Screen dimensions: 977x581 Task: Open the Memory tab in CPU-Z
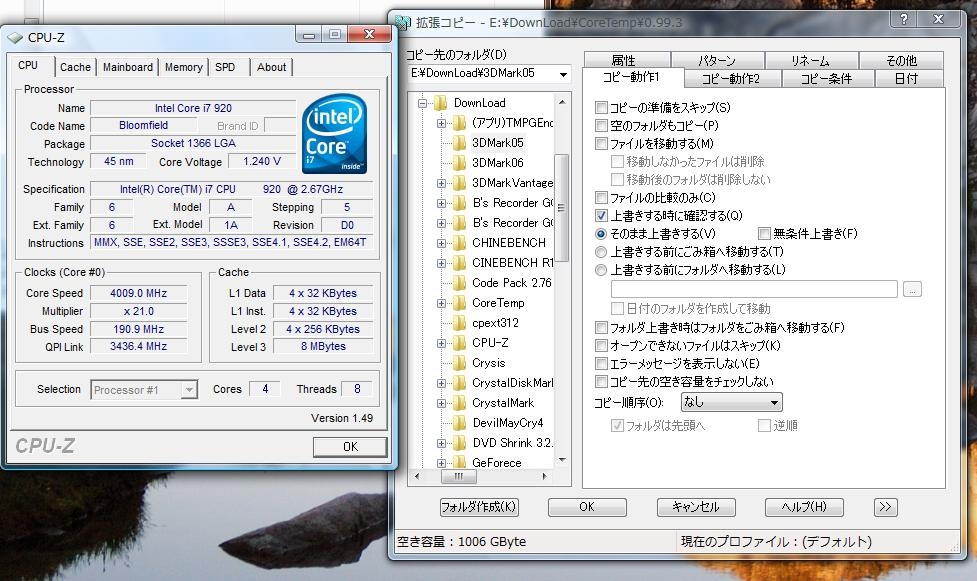point(183,67)
